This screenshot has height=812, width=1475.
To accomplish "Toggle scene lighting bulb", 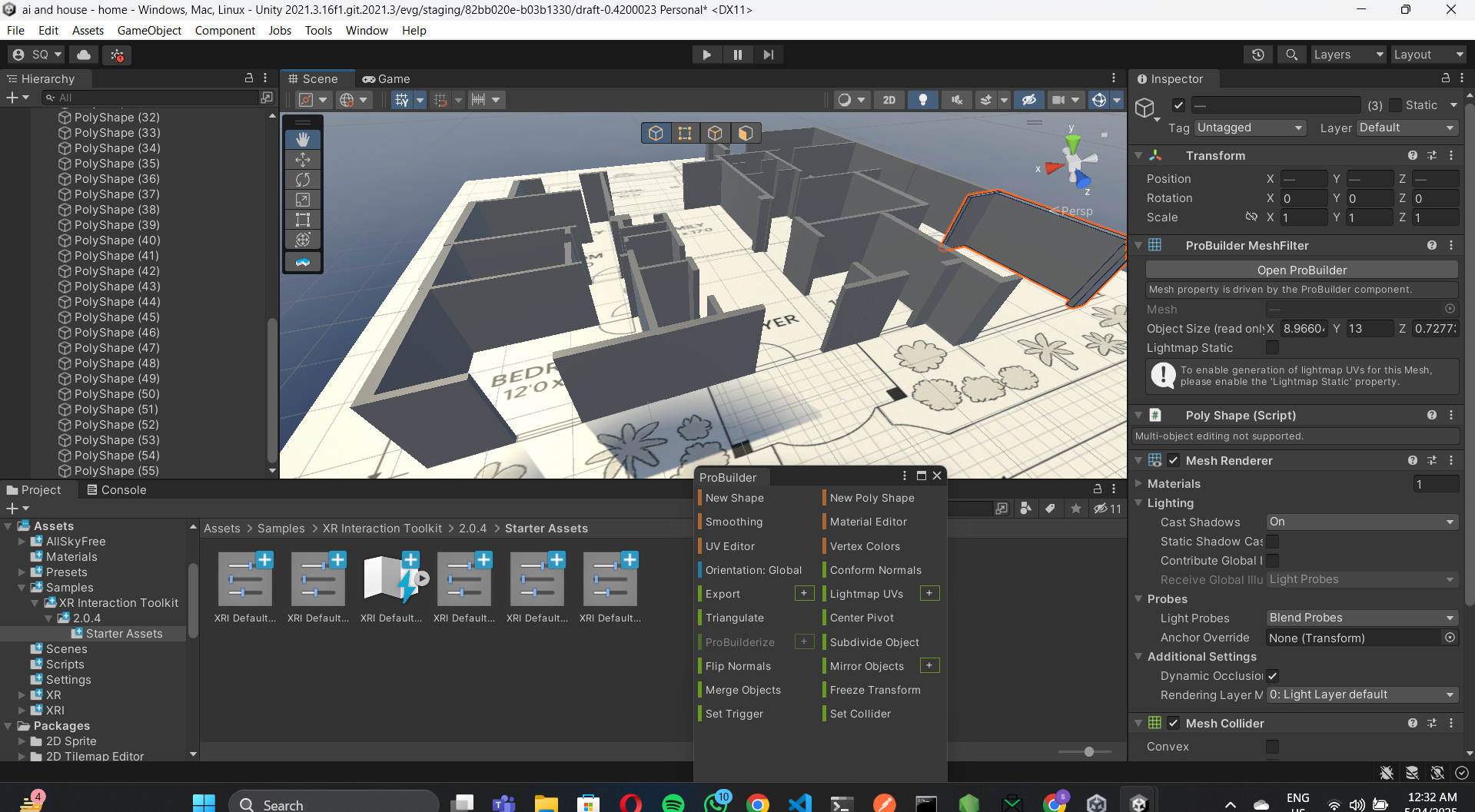I will click(922, 100).
